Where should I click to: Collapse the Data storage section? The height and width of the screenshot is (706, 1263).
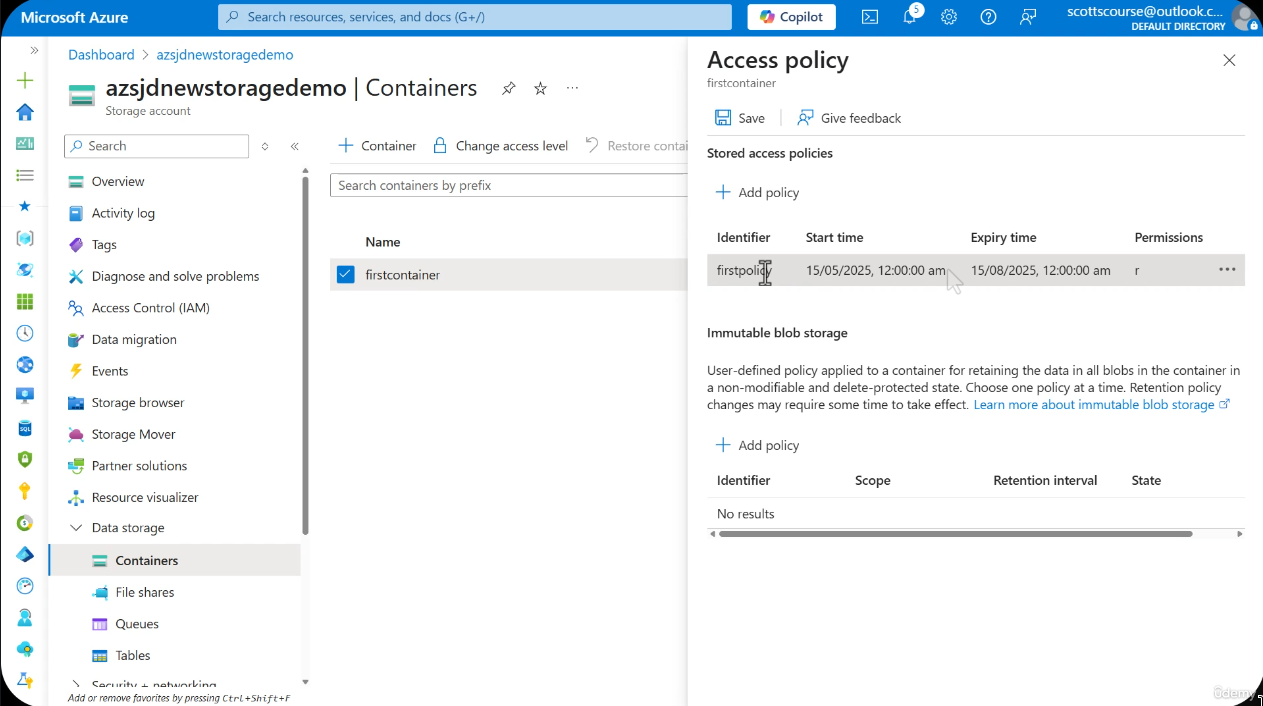tap(76, 528)
